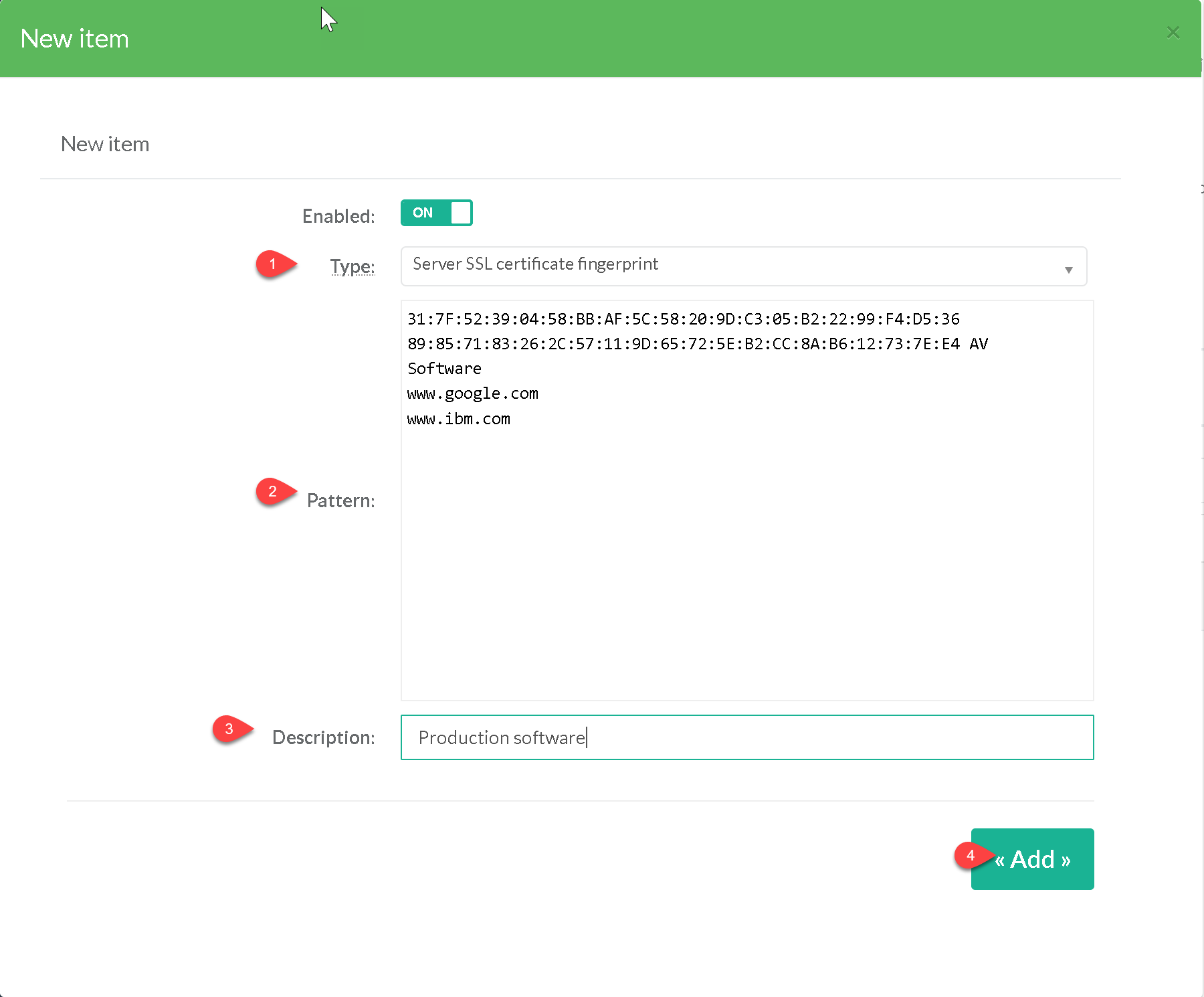Click the first fingerprint line starting 31:7F
The image size is (1204, 997).
[x=682, y=319]
